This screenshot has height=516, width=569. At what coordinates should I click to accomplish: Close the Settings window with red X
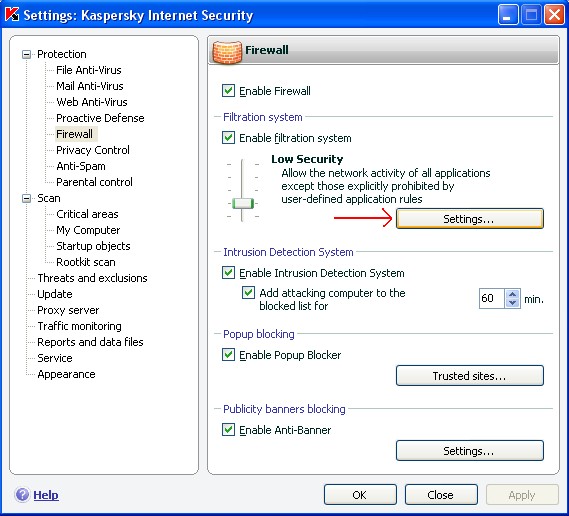point(554,15)
